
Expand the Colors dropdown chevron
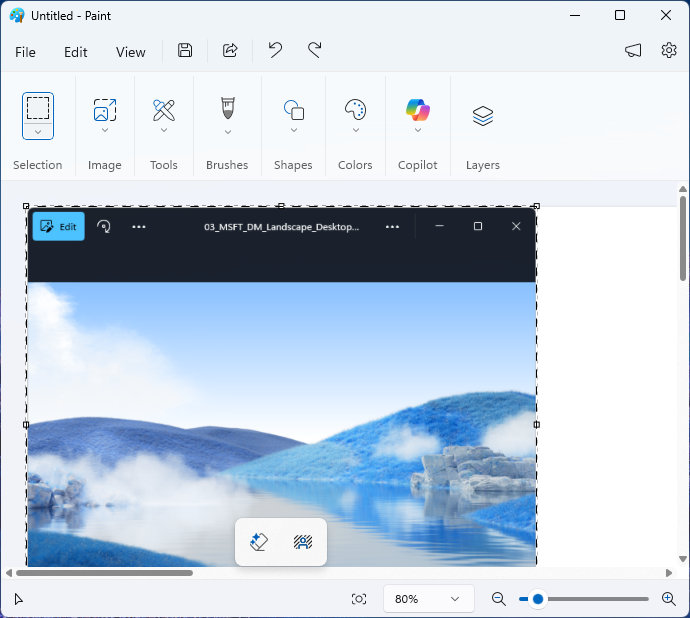click(356, 130)
